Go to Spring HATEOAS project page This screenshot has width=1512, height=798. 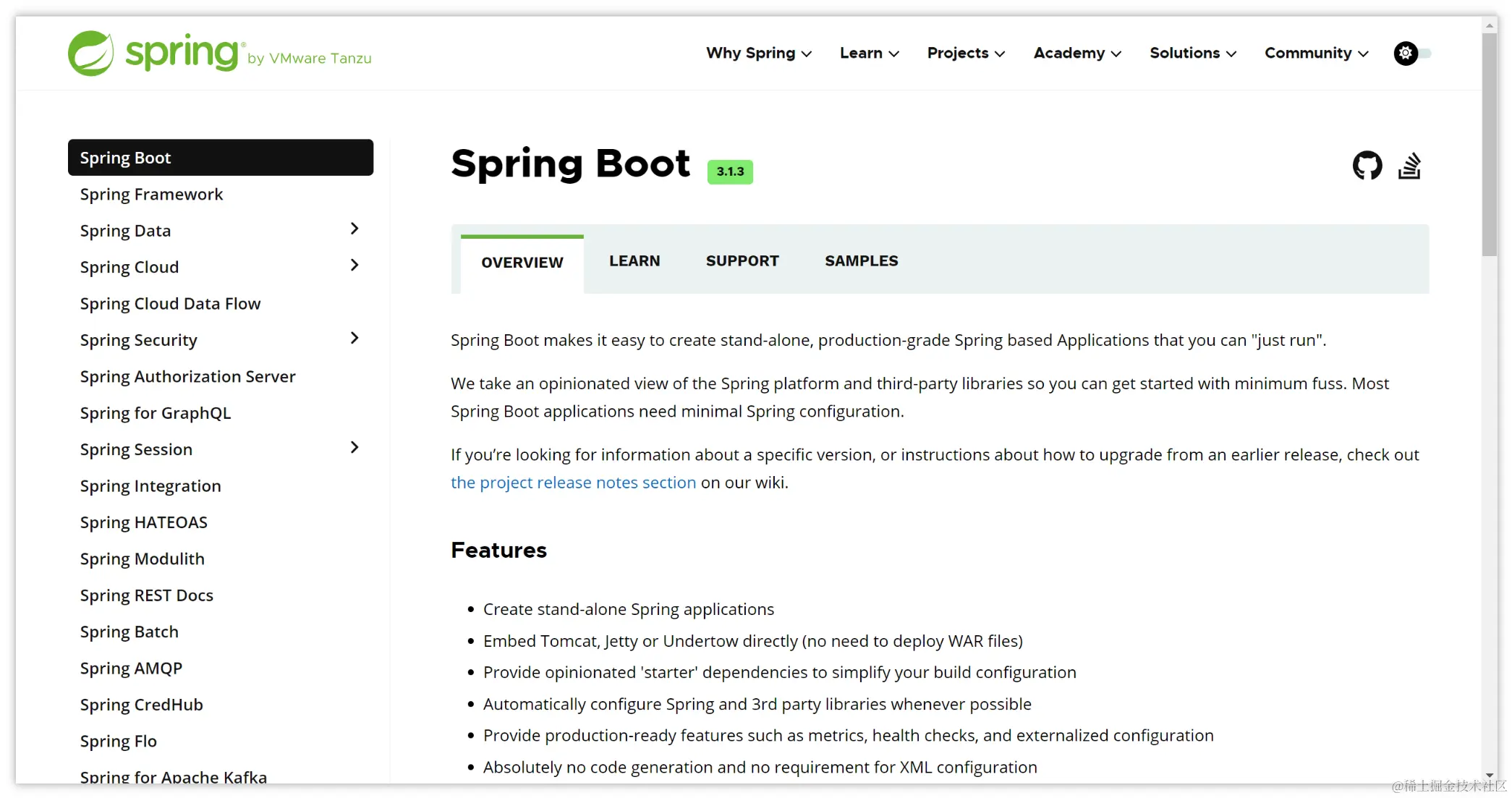[x=143, y=522]
